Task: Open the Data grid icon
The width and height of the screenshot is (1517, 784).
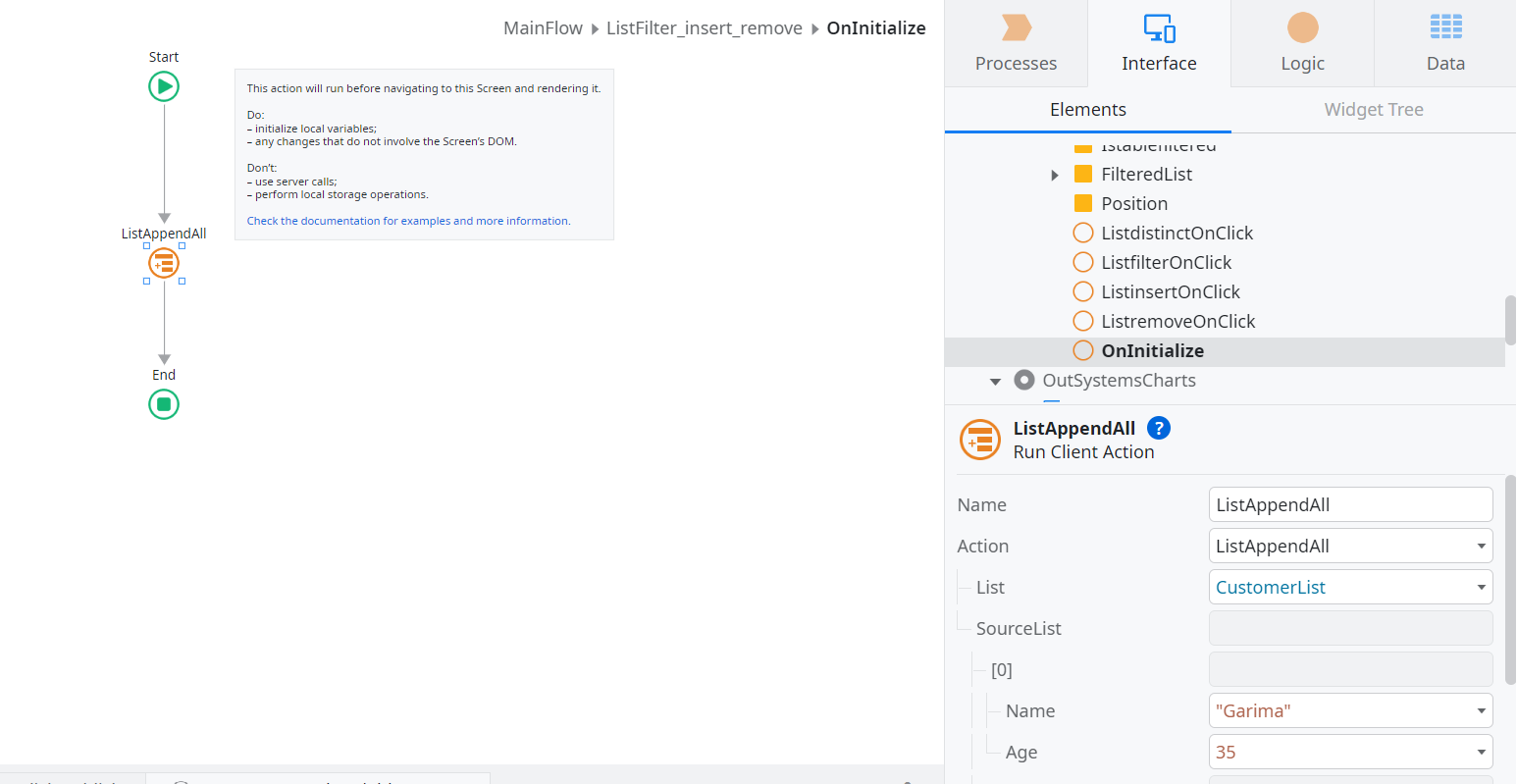Action: pyautogui.click(x=1445, y=29)
